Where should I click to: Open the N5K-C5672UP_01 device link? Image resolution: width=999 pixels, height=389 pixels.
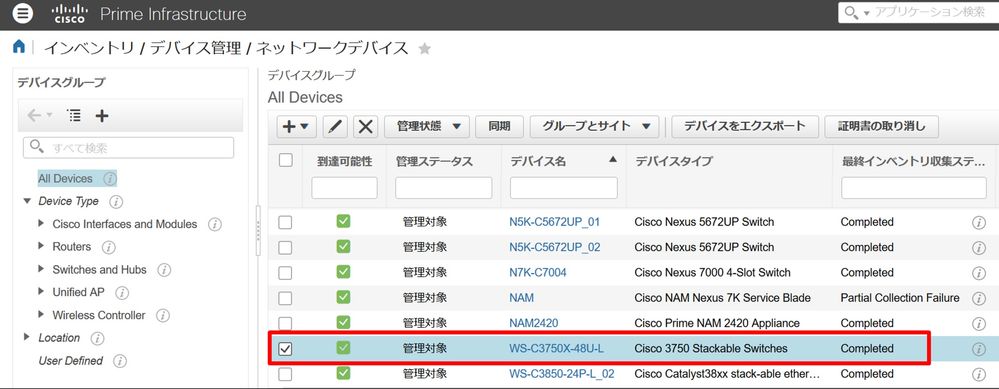554,222
